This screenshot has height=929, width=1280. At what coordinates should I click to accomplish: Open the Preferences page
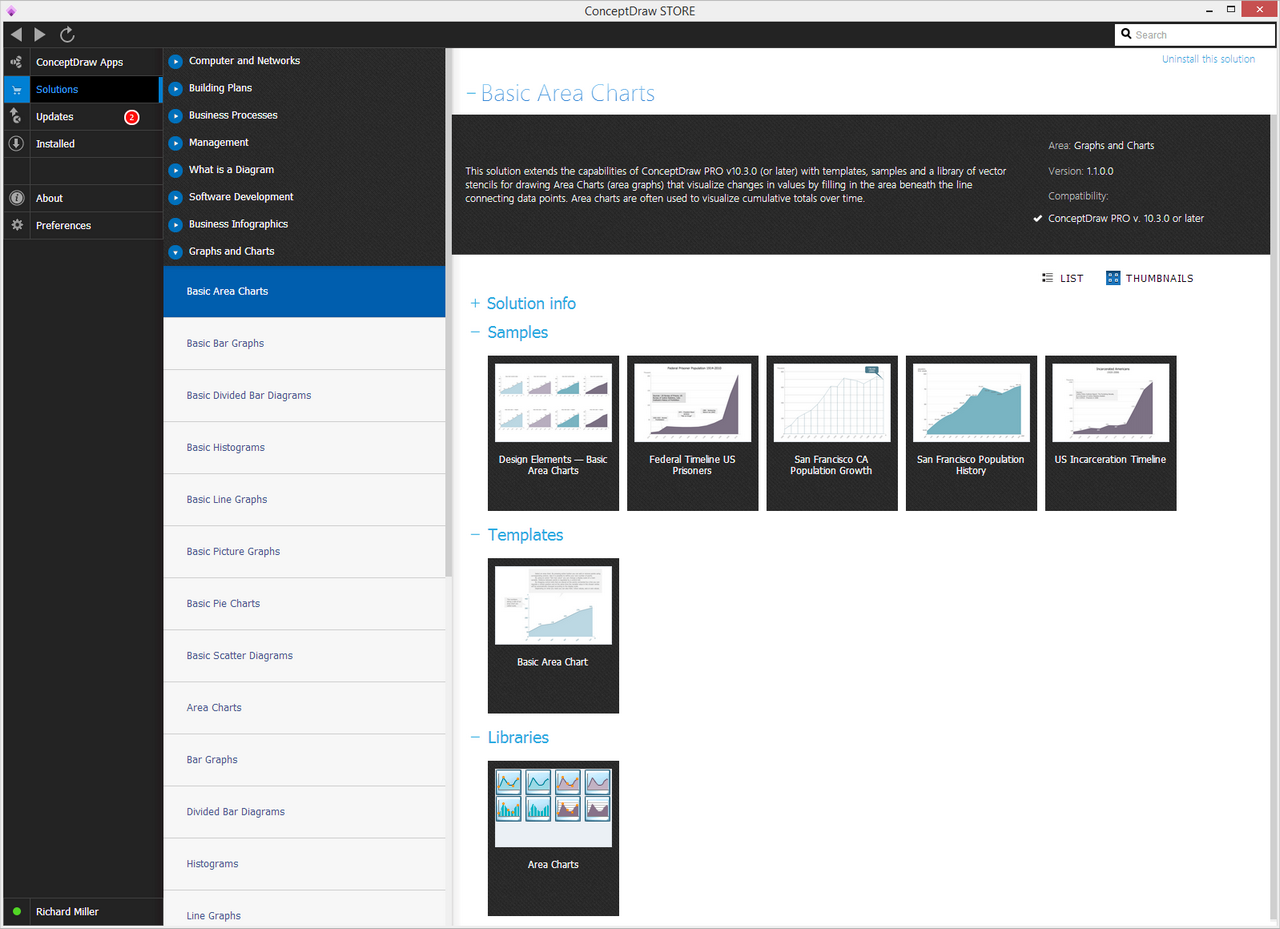click(64, 225)
